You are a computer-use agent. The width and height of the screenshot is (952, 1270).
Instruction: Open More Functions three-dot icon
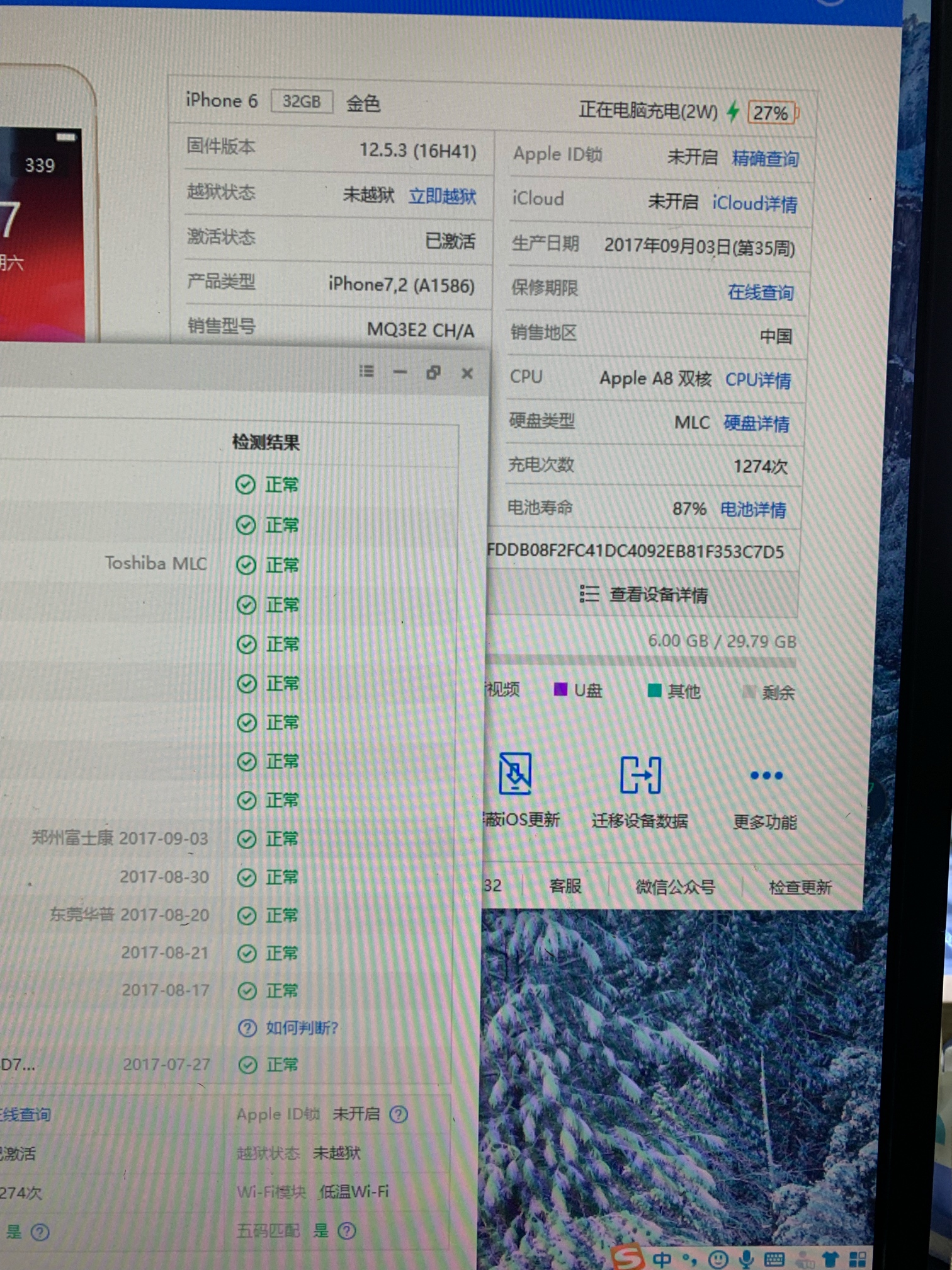pos(766,775)
